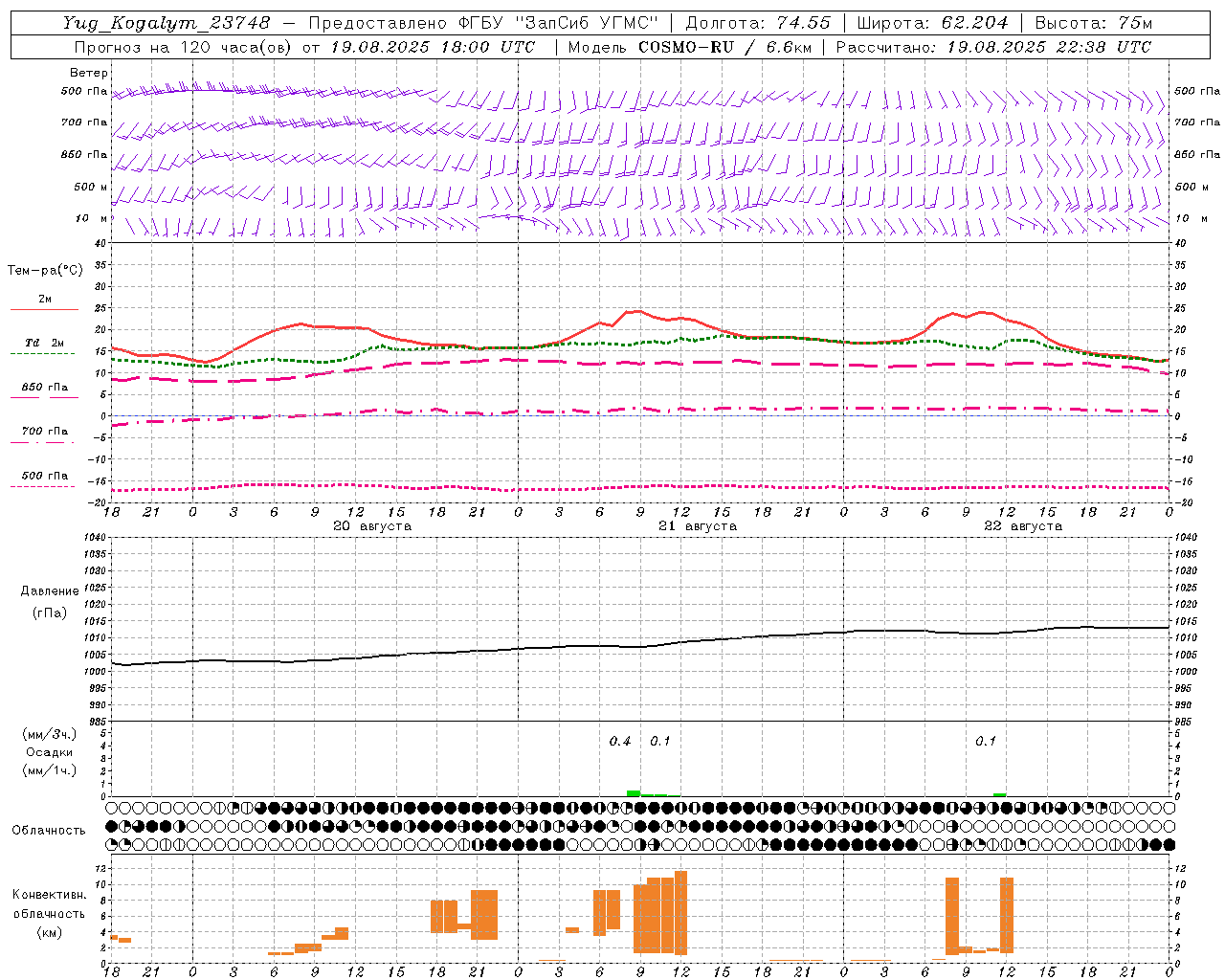Select the provider text ФГБУ "ЗапСиб УГМС"
This screenshot has height=980, width=1225.
click(x=560, y=23)
